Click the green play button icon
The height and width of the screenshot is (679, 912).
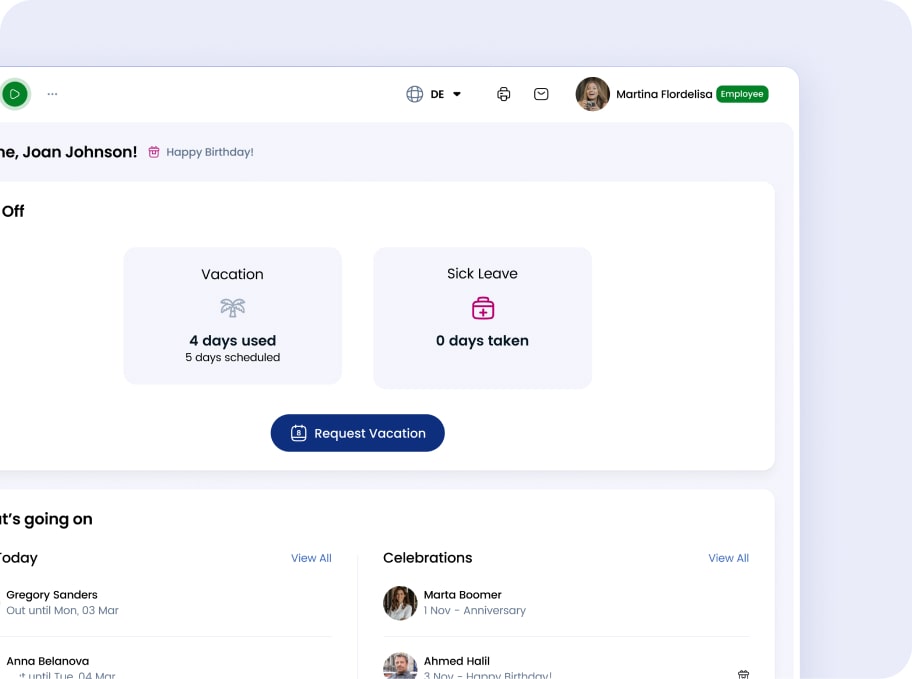pyautogui.click(x=14, y=94)
